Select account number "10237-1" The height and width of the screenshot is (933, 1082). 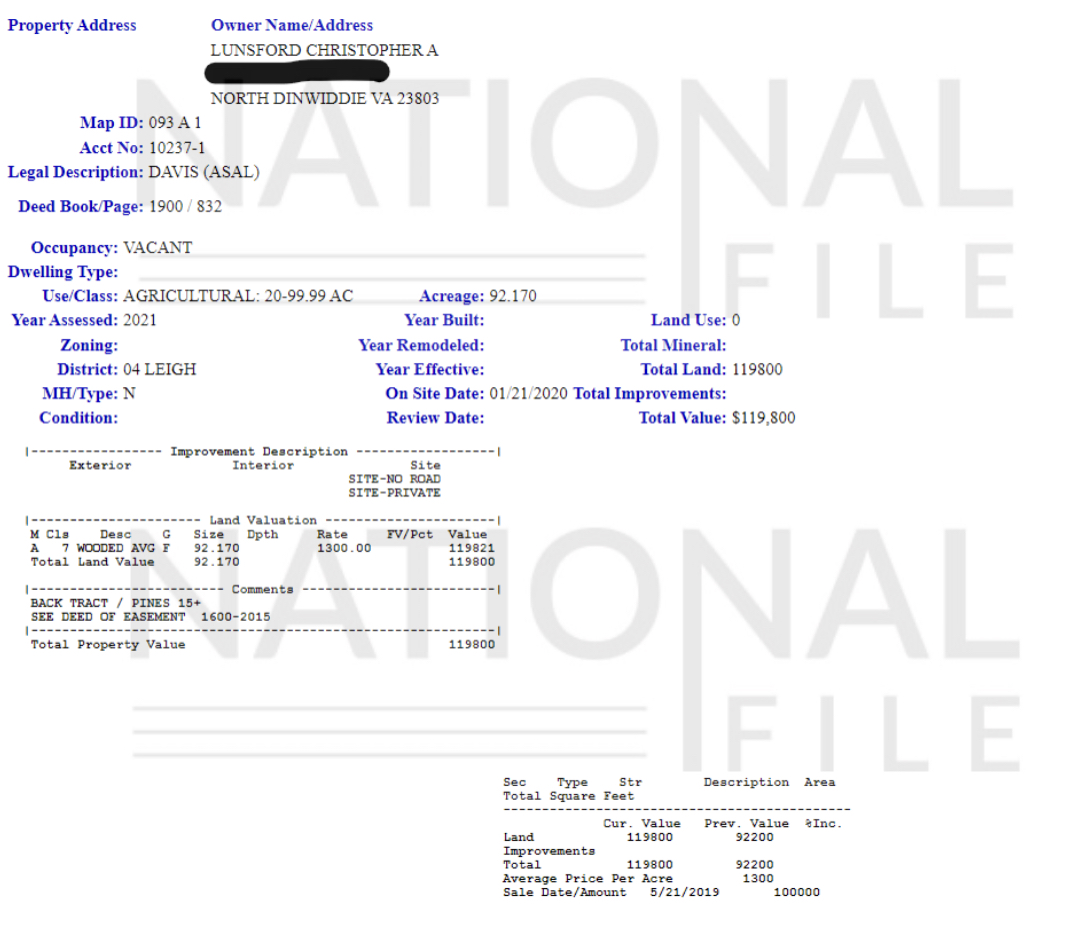click(177, 148)
